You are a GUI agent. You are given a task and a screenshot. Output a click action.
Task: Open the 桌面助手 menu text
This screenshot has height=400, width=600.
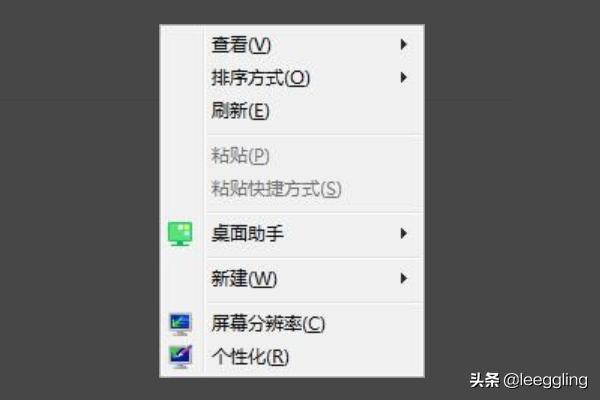tap(248, 233)
